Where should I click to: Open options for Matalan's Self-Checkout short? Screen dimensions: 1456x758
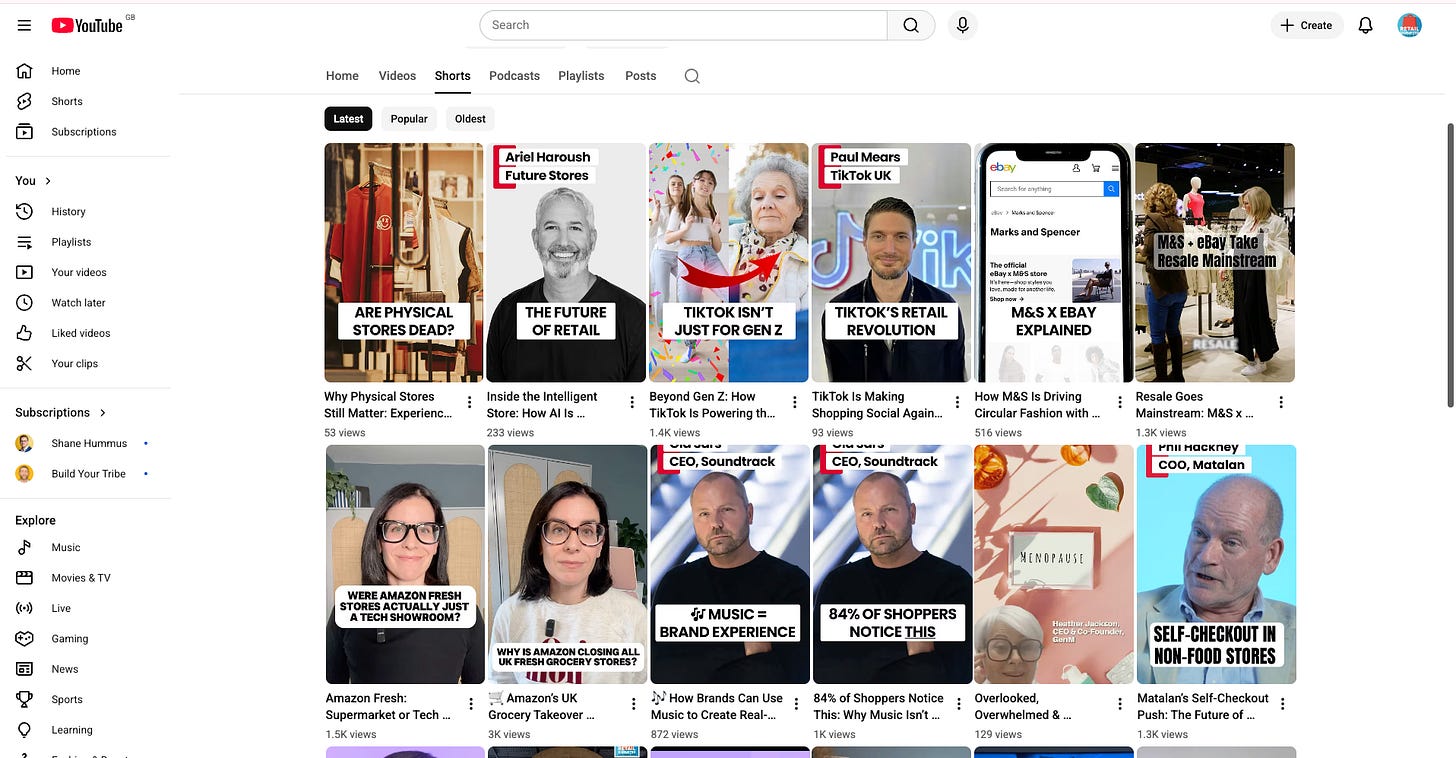(x=1282, y=704)
